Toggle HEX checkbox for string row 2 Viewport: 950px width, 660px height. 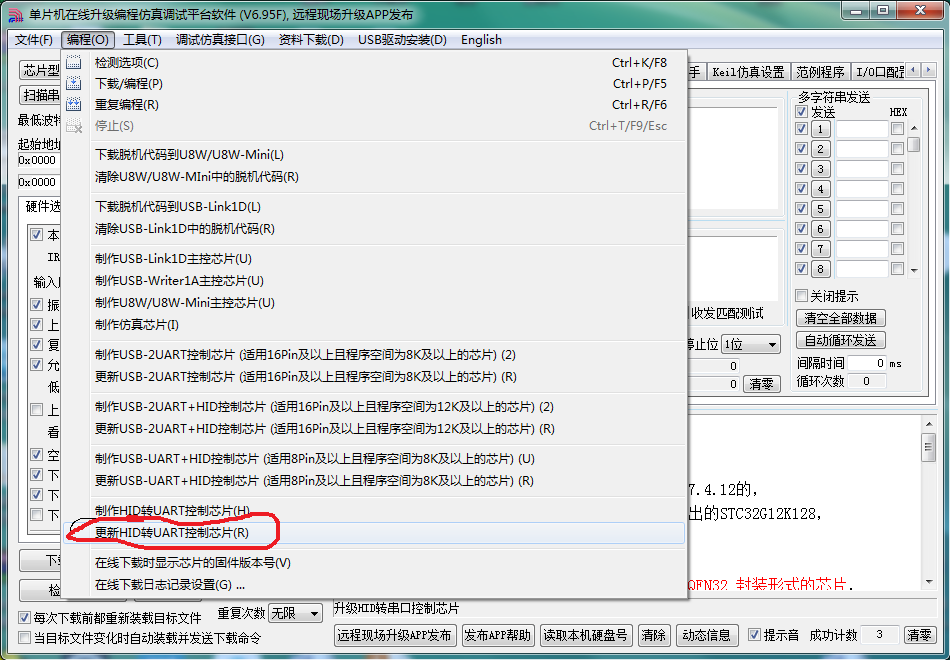pos(898,148)
